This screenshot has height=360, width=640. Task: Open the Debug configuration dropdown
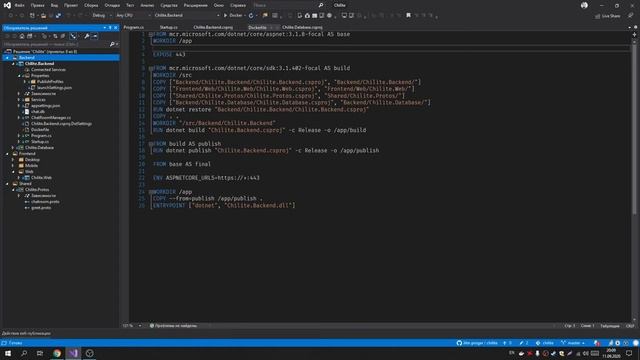pyautogui.click(x=102, y=16)
